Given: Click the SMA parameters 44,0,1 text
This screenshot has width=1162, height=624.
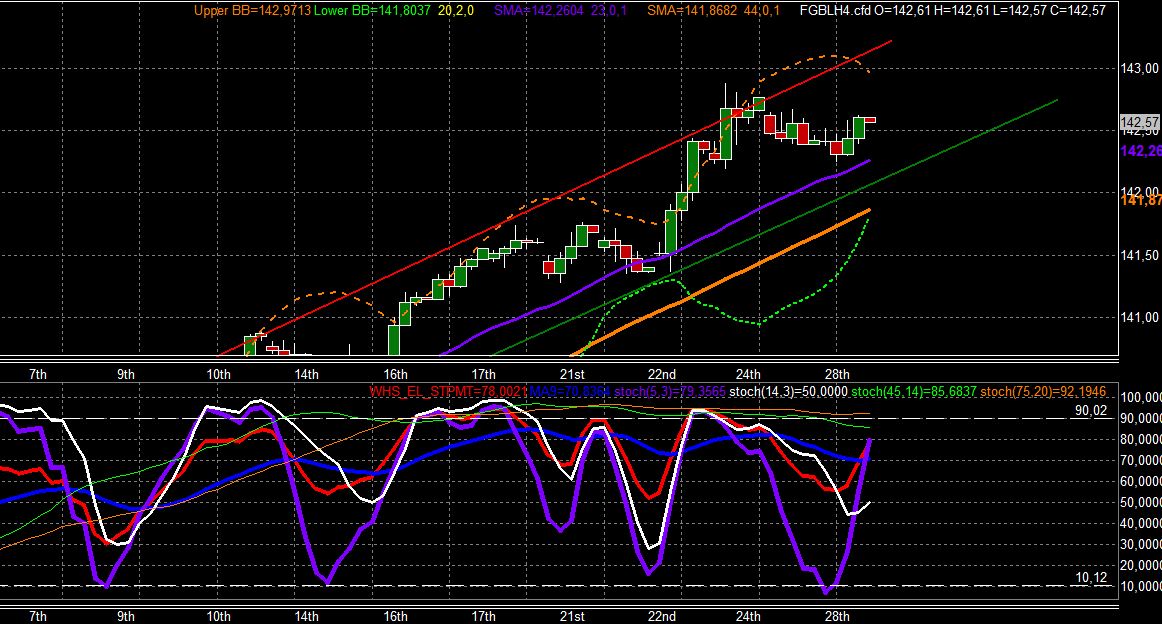Looking at the screenshot, I should (763, 10).
